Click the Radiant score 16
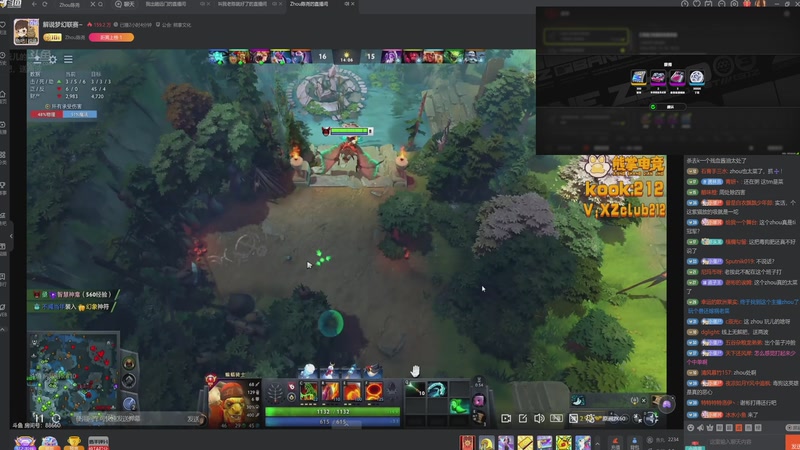Viewport: 800px width, 450px height. click(x=322, y=56)
